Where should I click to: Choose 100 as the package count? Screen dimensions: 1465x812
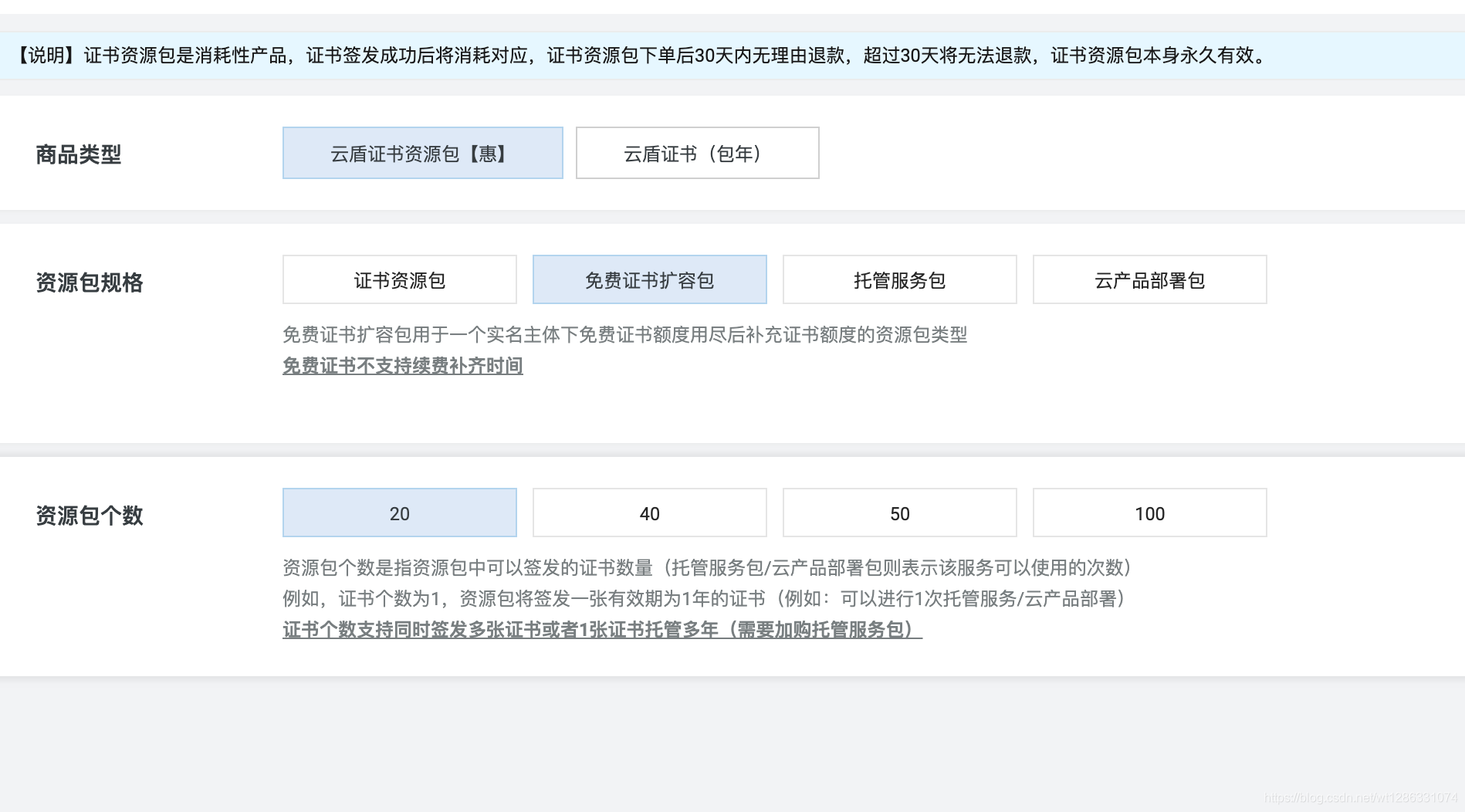tap(1149, 513)
